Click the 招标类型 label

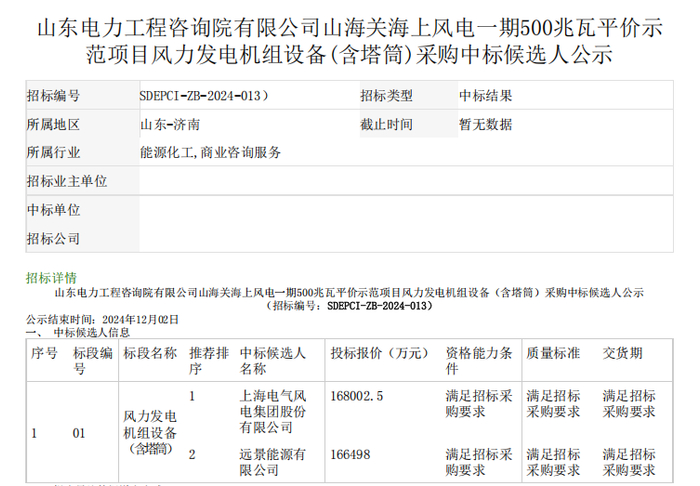(x=387, y=96)
